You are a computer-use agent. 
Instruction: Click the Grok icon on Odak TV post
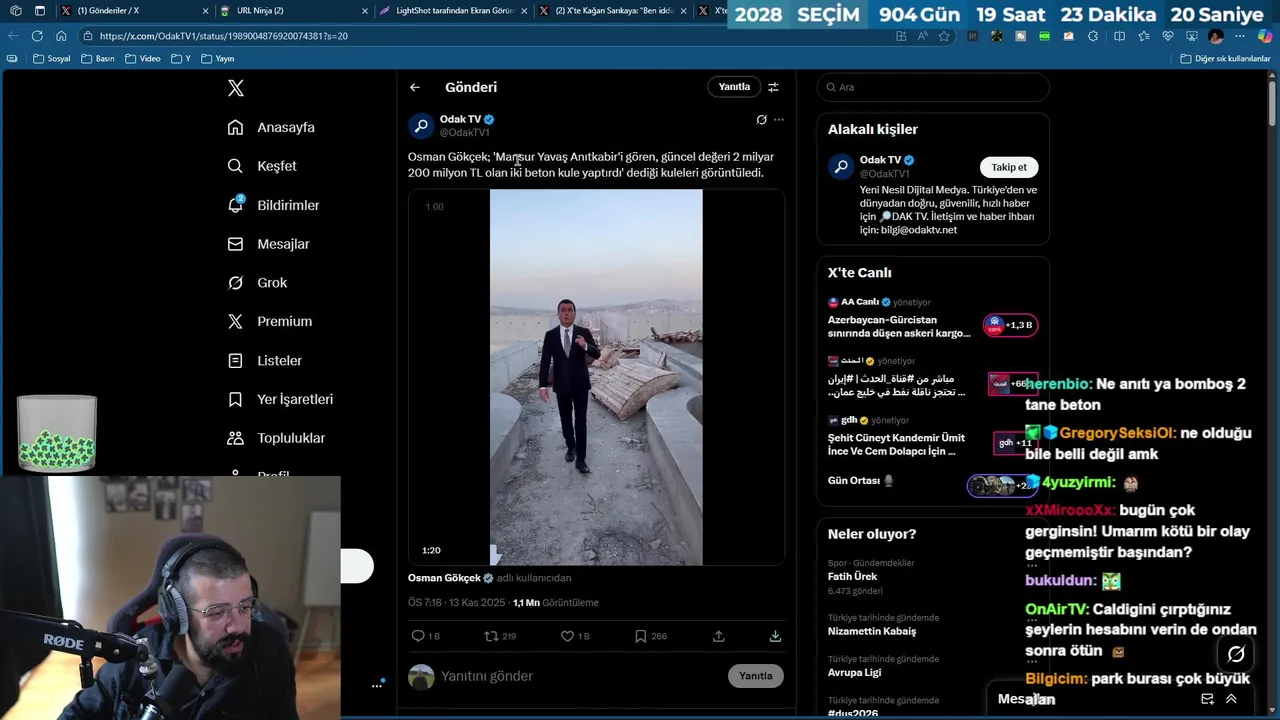click(x=761, y=119)
